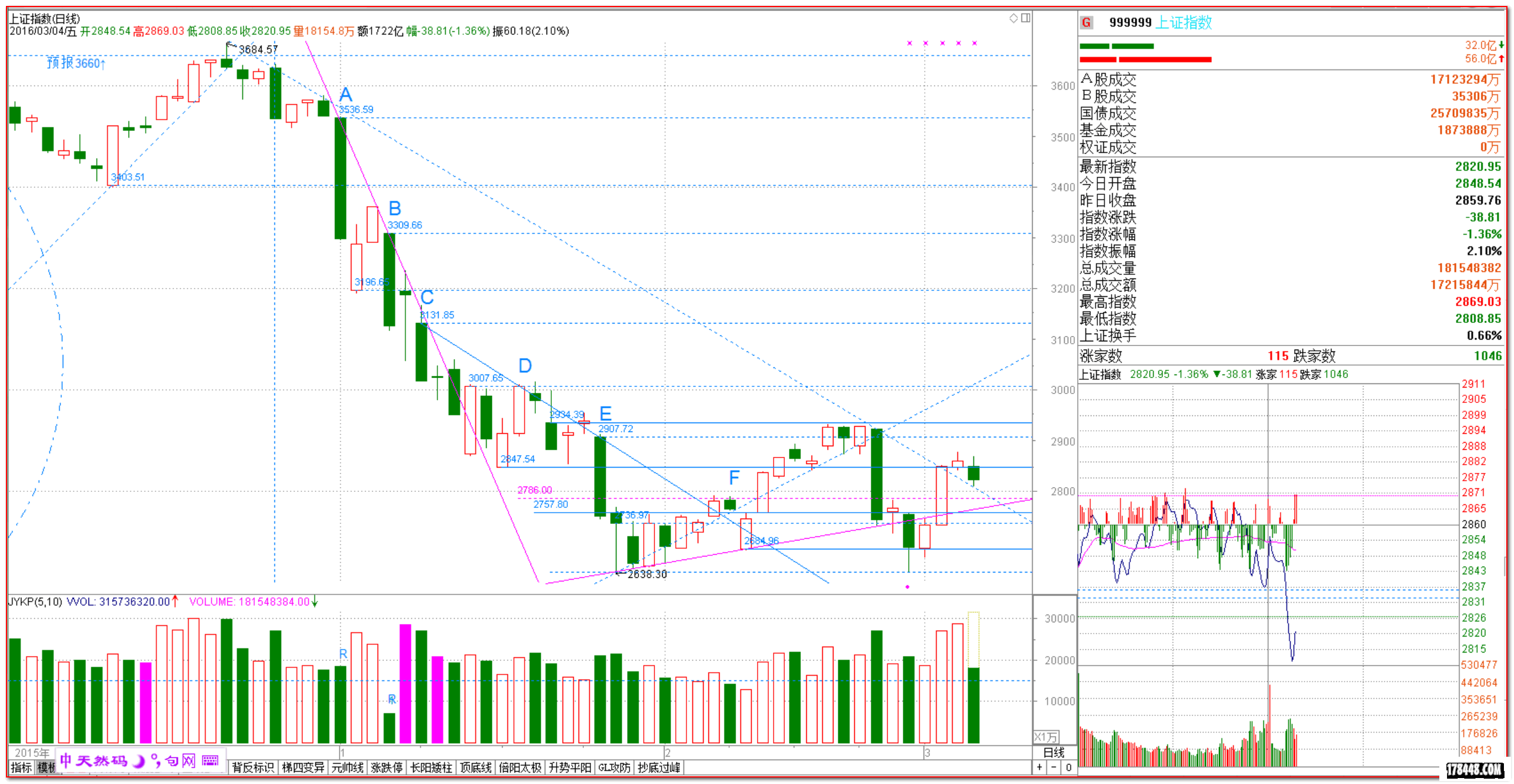Open the 日线 period selector
Screen dimensions: 1514x784
[x=1054, y=753]
